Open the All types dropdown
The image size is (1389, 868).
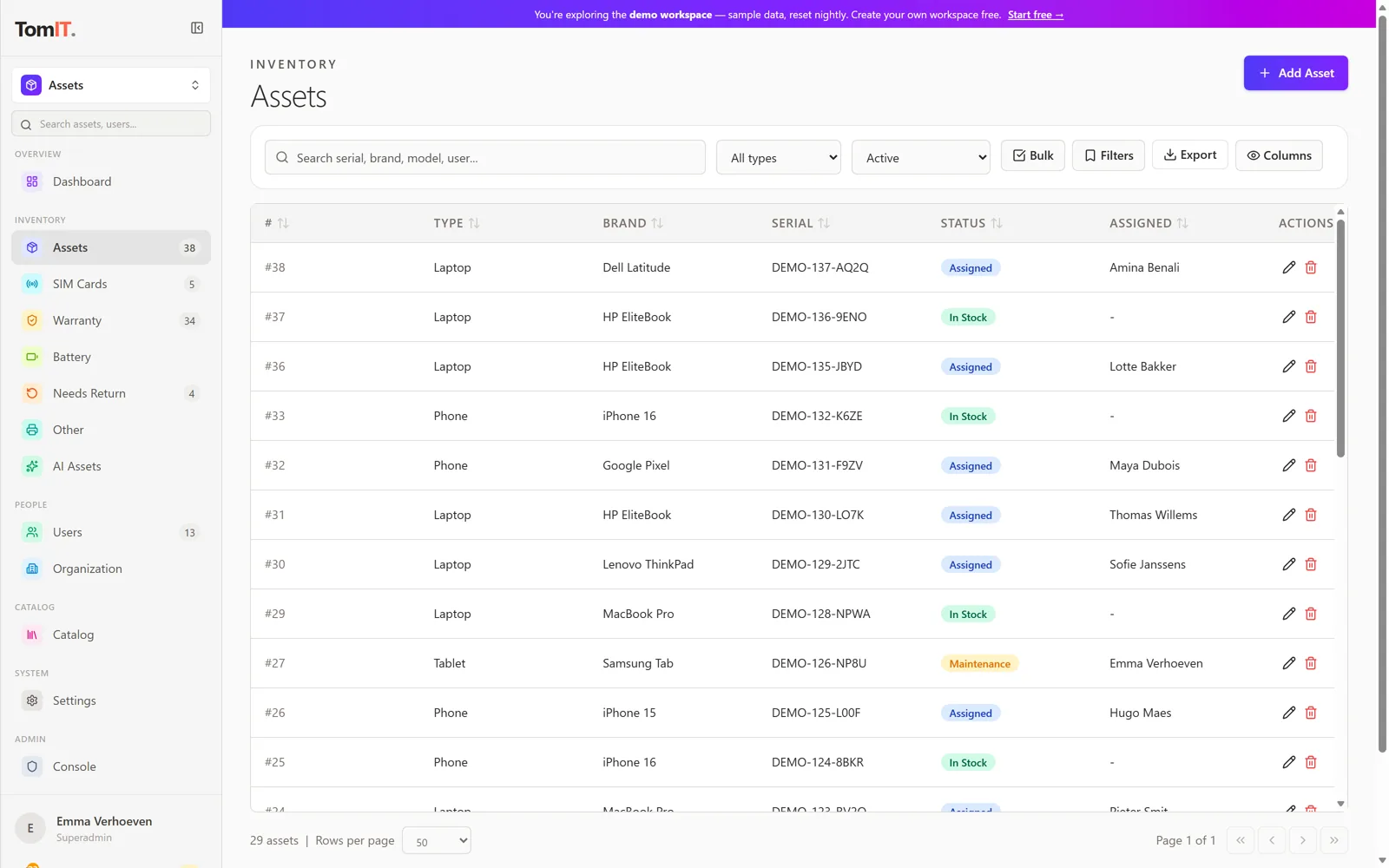(779, 157)
